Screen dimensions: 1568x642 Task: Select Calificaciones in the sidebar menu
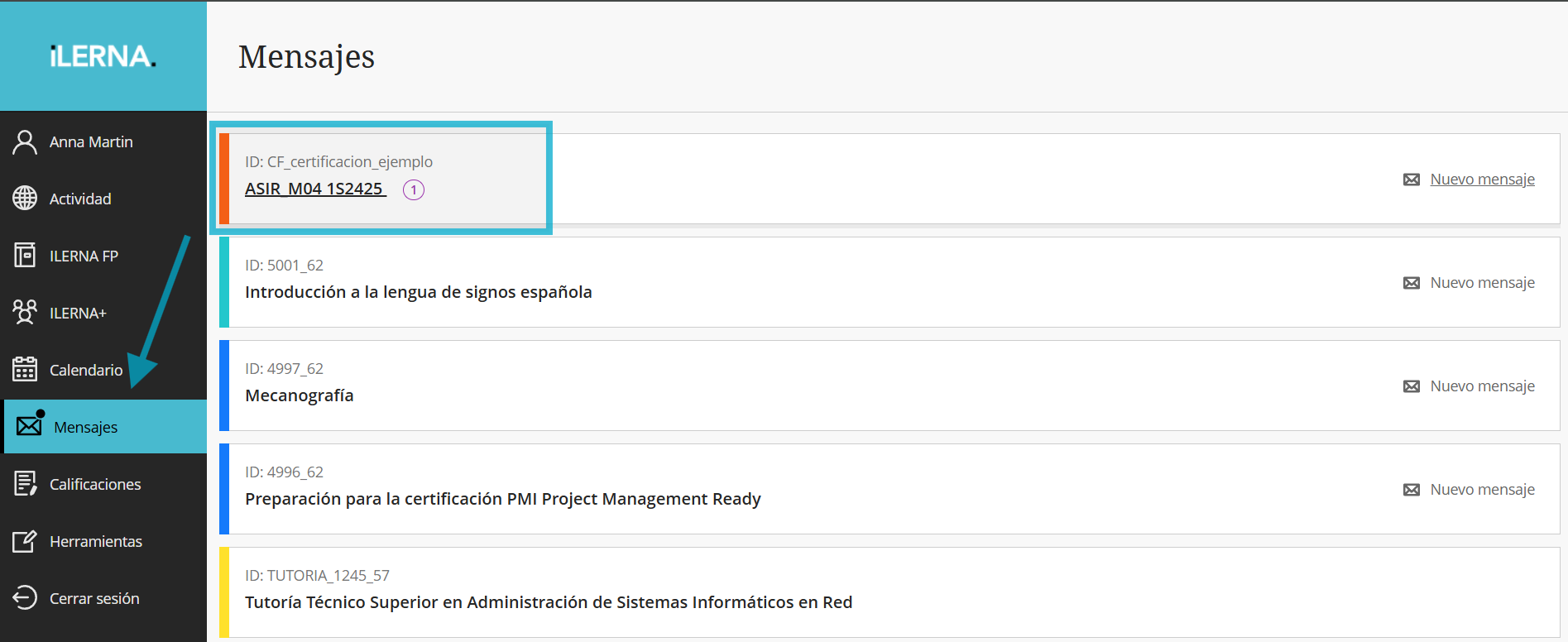coord(95,484)
